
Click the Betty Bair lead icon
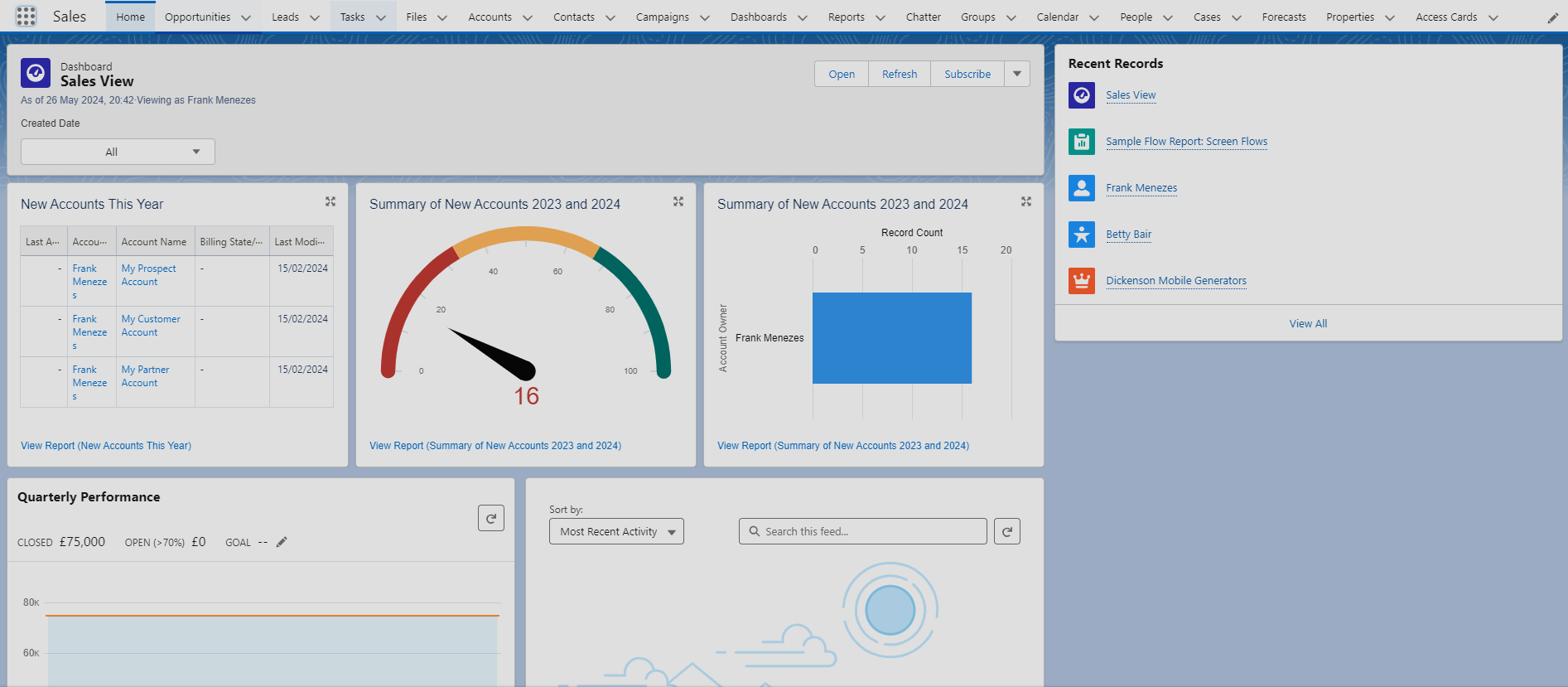click(1082, 235)
